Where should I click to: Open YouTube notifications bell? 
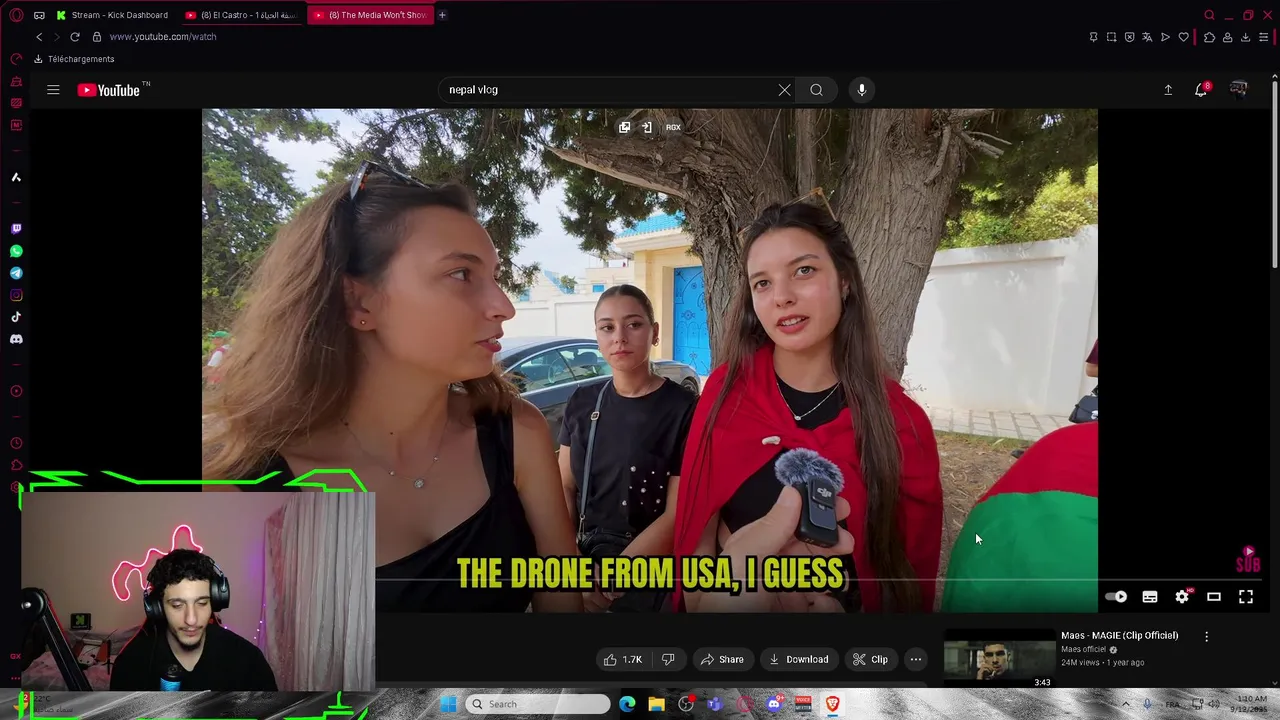click(1202, 90)
